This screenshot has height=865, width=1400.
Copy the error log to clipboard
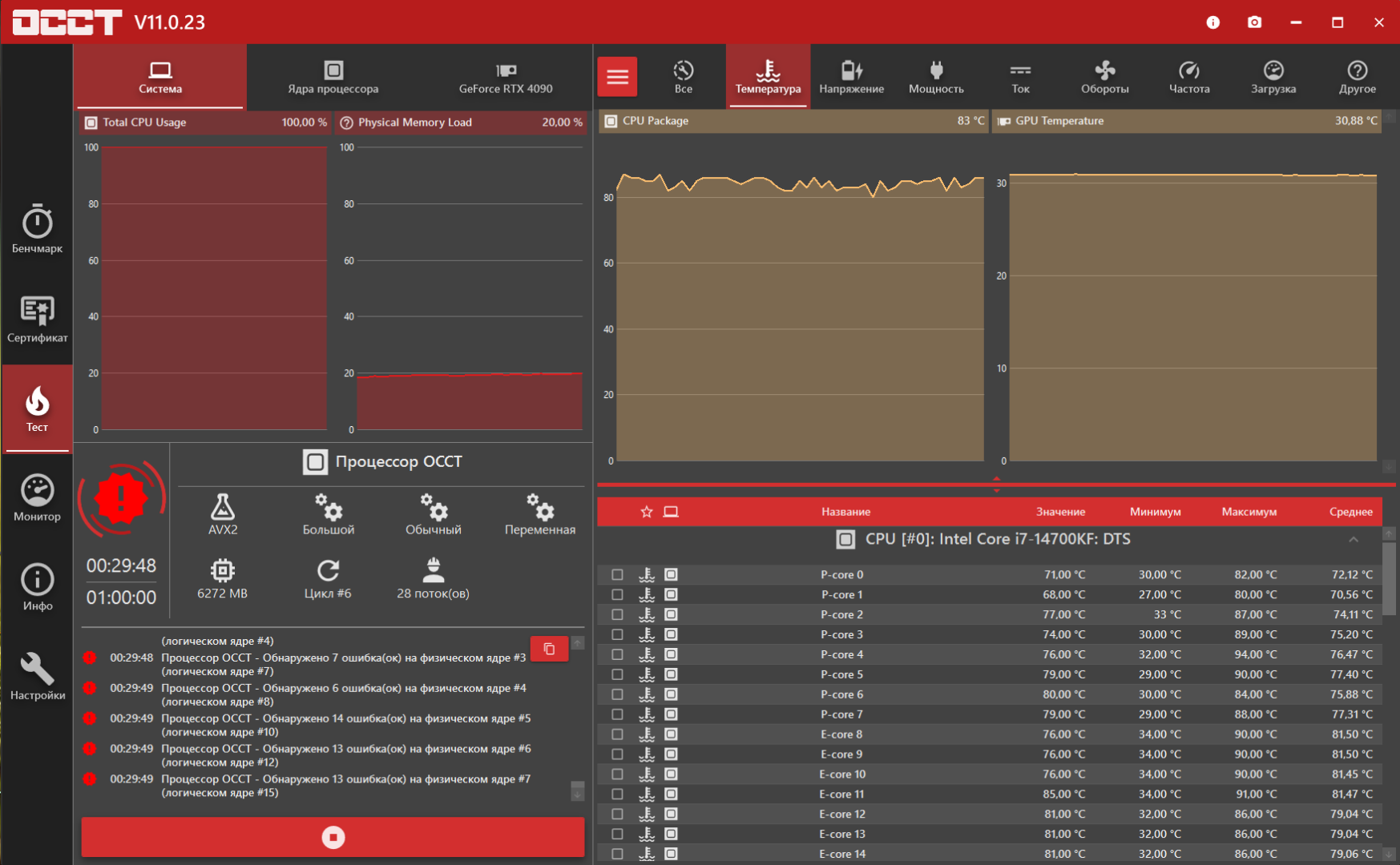[x=549, y=648]
